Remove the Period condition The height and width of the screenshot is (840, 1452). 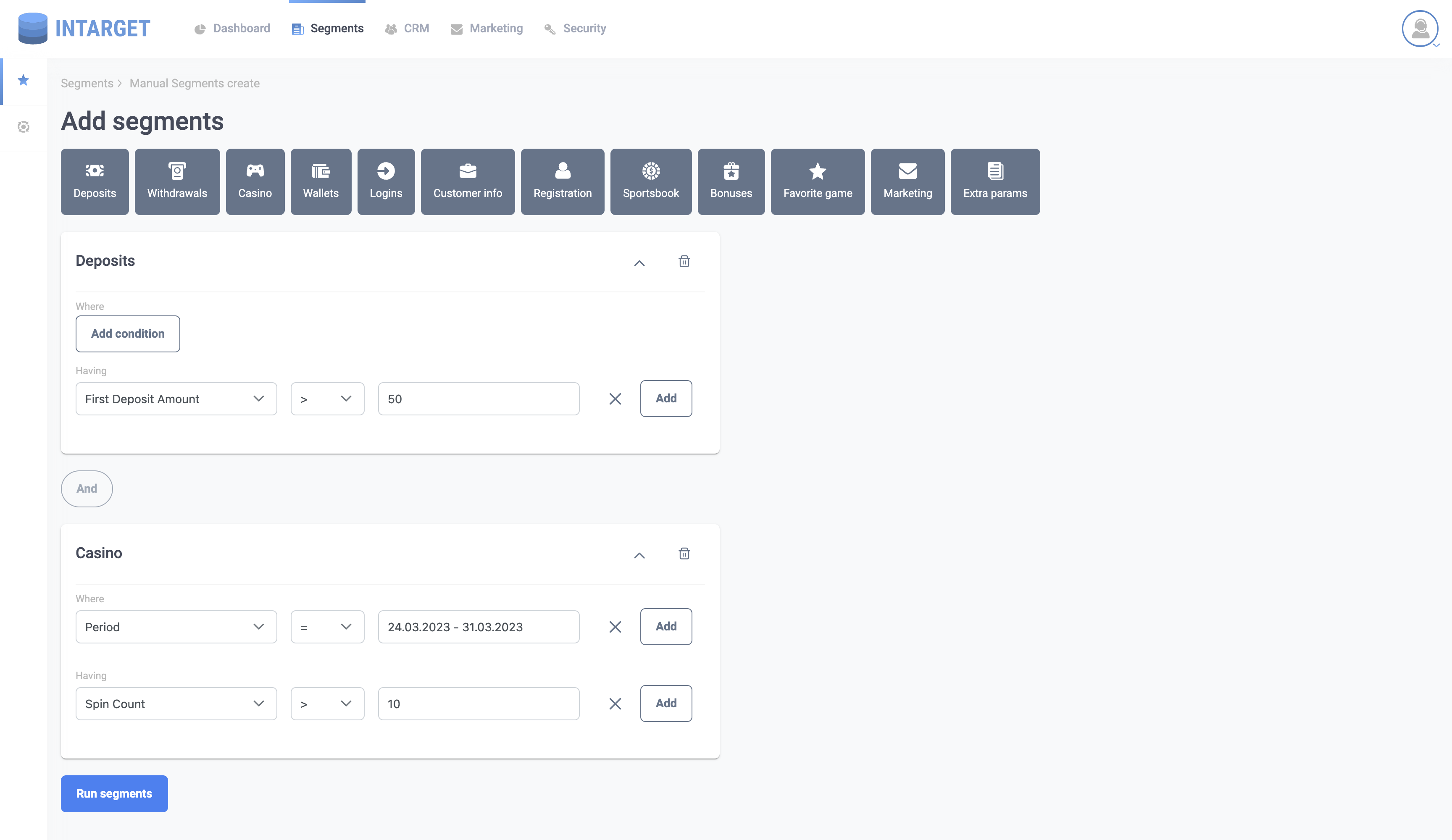point(616,627)
